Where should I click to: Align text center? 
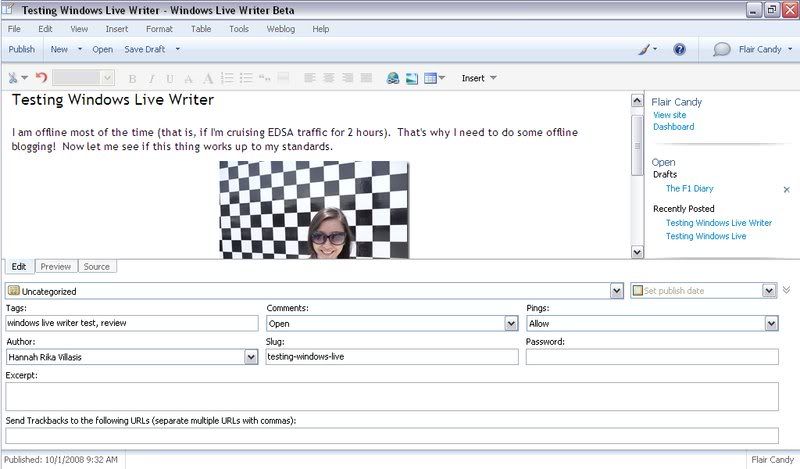click(x=329, y=78)
